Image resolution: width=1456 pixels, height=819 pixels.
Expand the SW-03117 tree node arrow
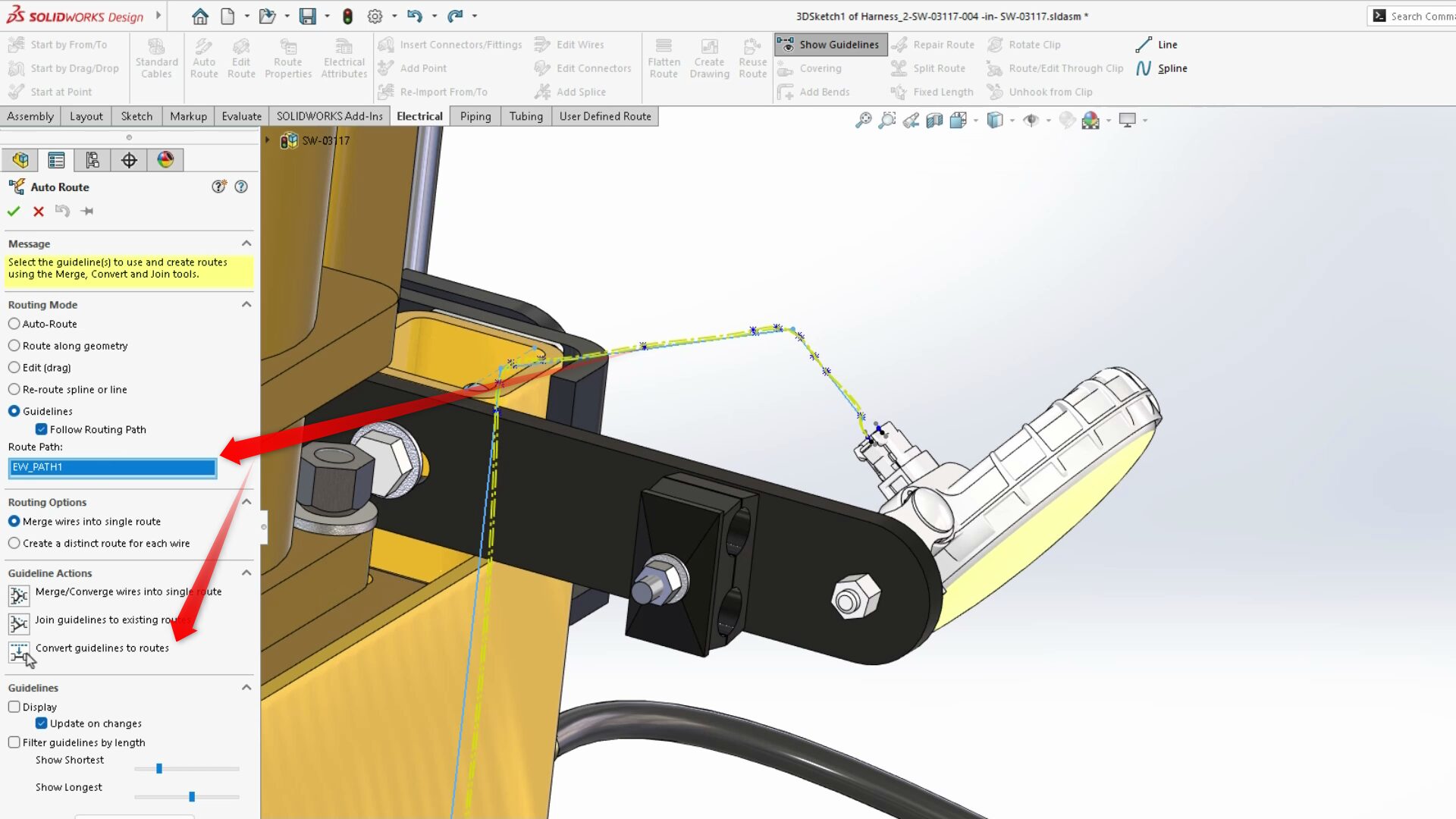click(267, 140)
